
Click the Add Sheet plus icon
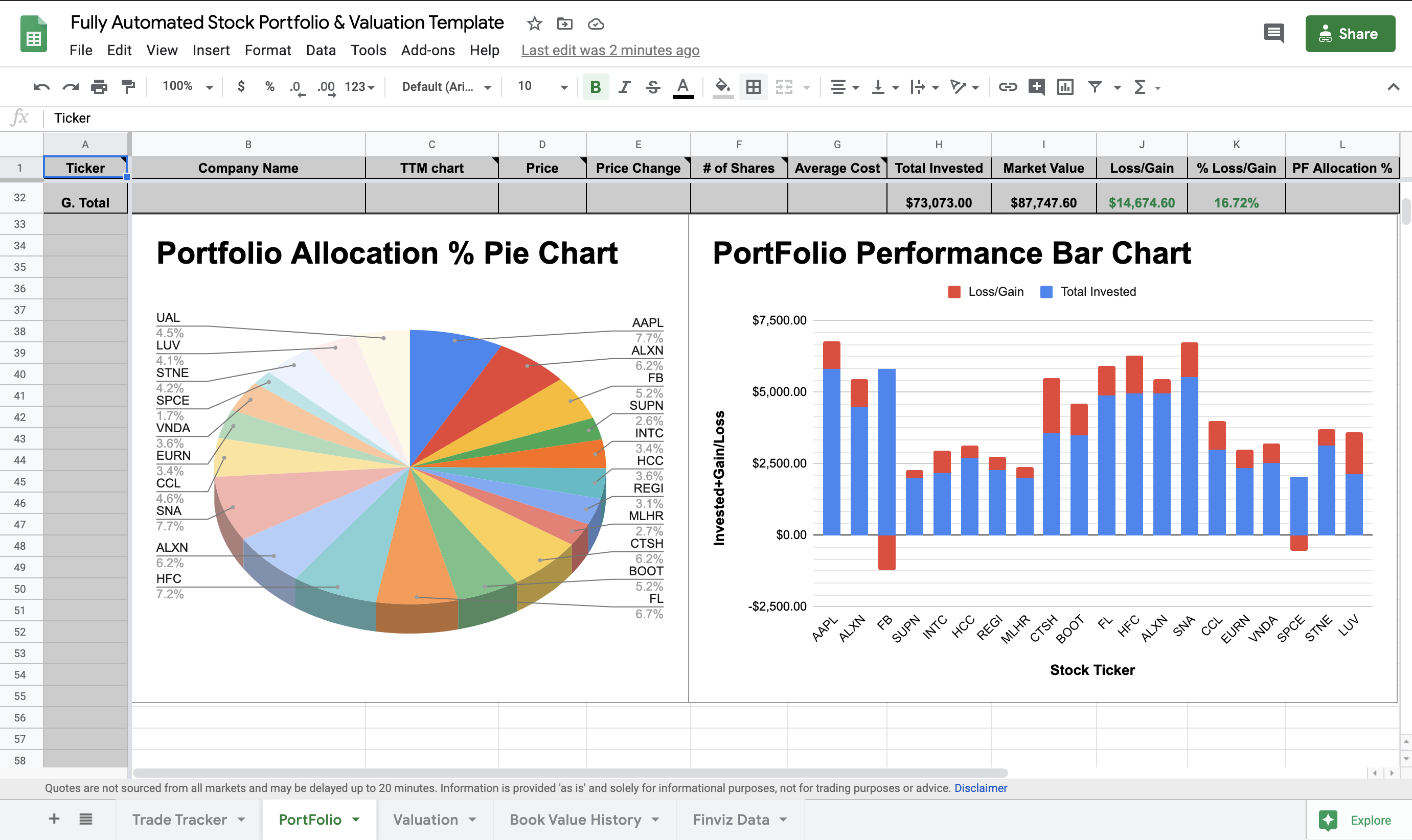click(54, 819)
